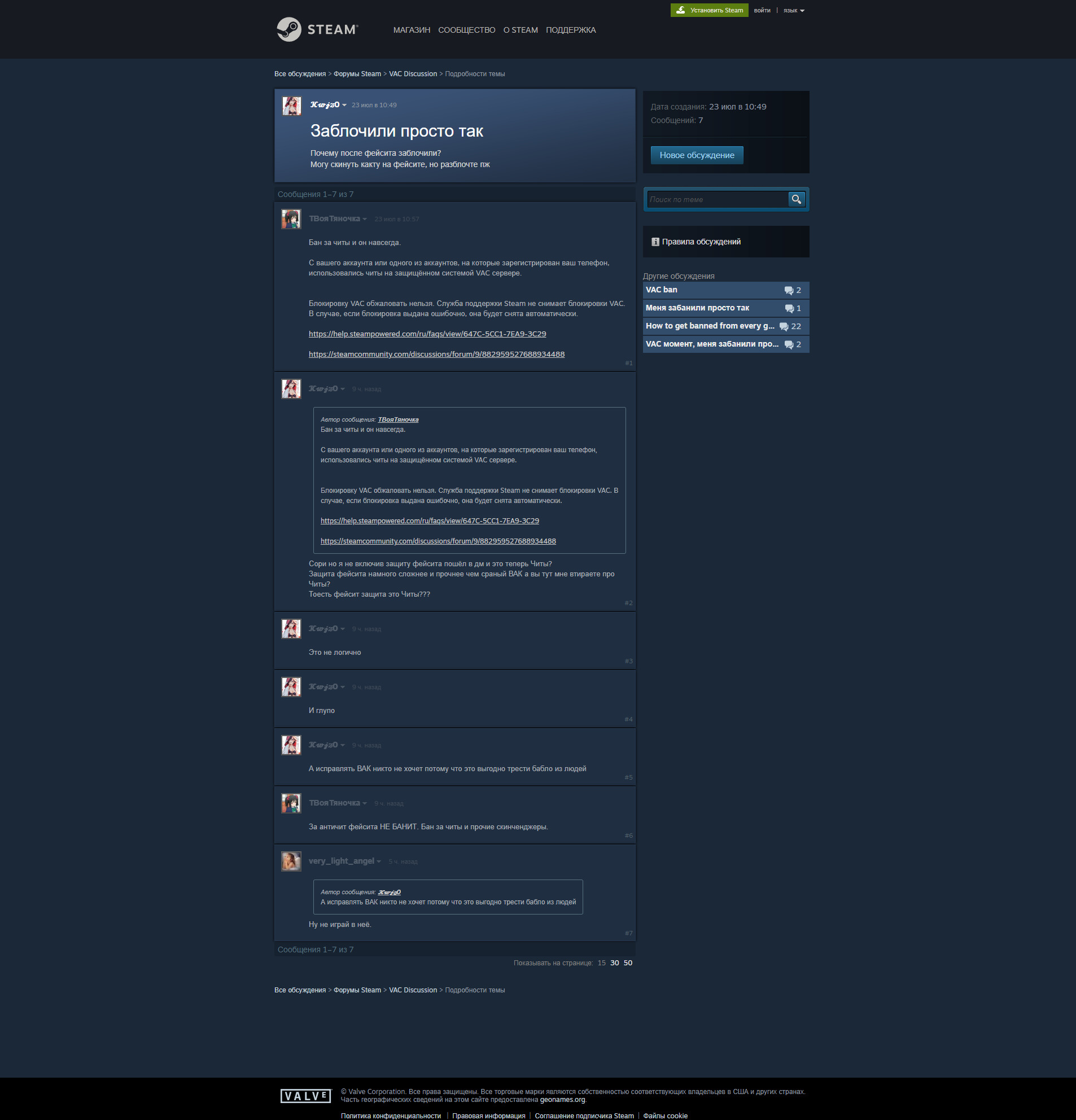
Task: Open the язык language dropdown
Action: pyautogui.click(x=794, y=10)
